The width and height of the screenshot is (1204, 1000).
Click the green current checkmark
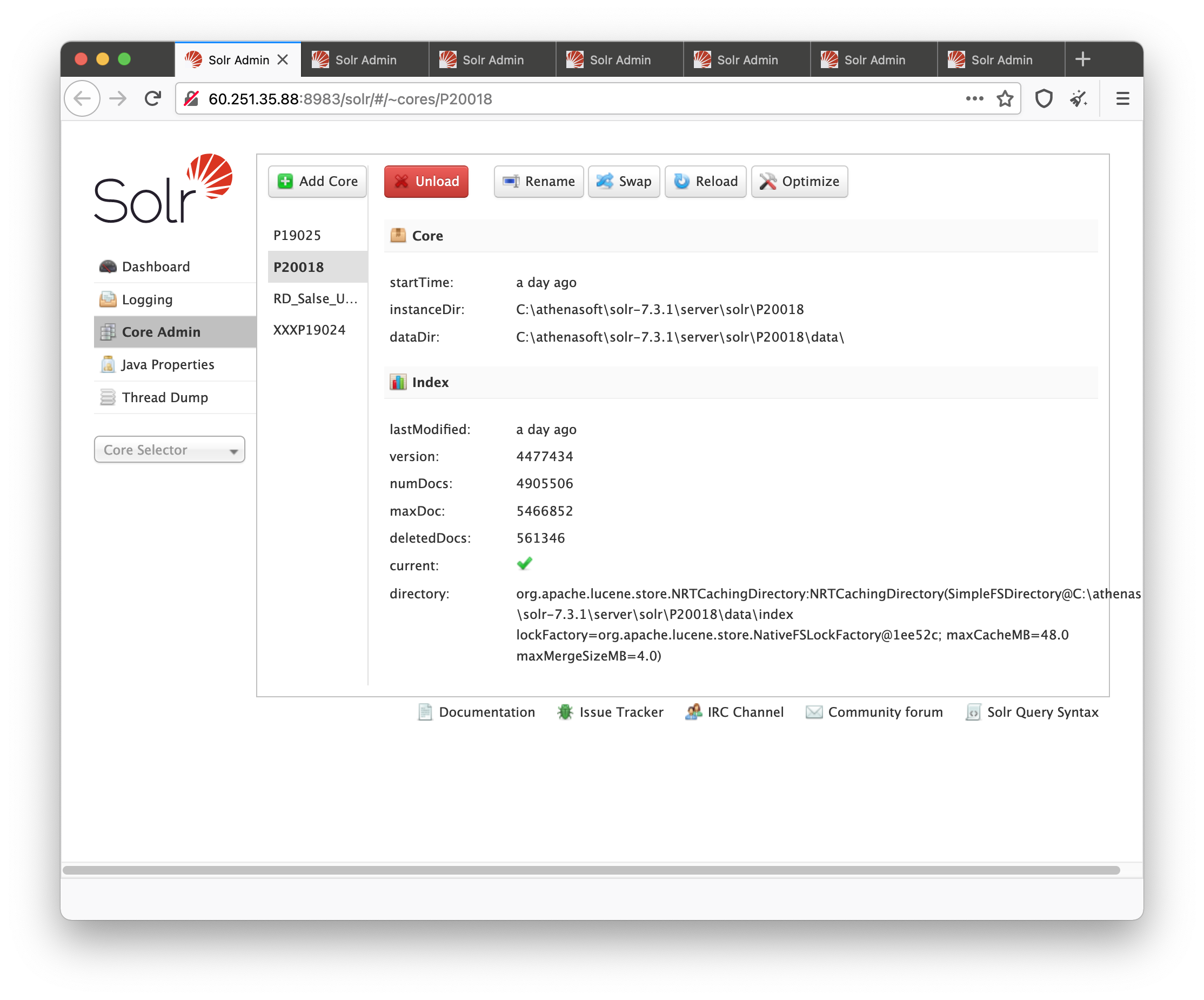(x=524, y=564)
